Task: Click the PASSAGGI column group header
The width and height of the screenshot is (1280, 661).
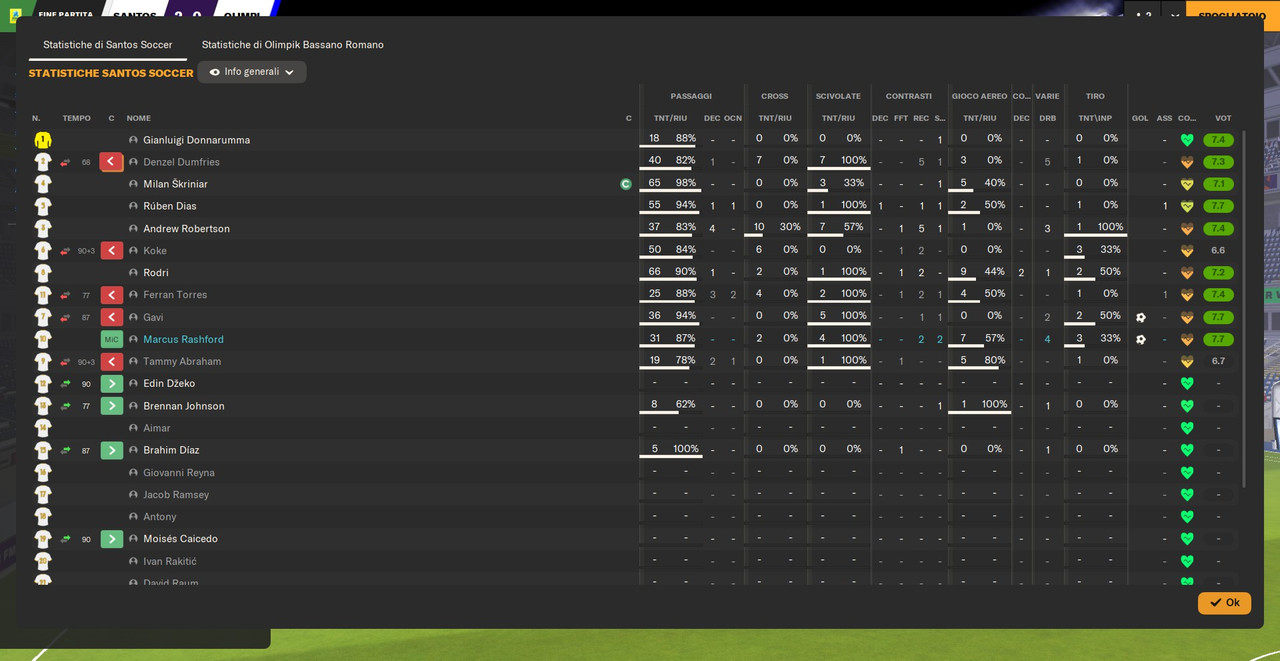Action: coord(691,96)
